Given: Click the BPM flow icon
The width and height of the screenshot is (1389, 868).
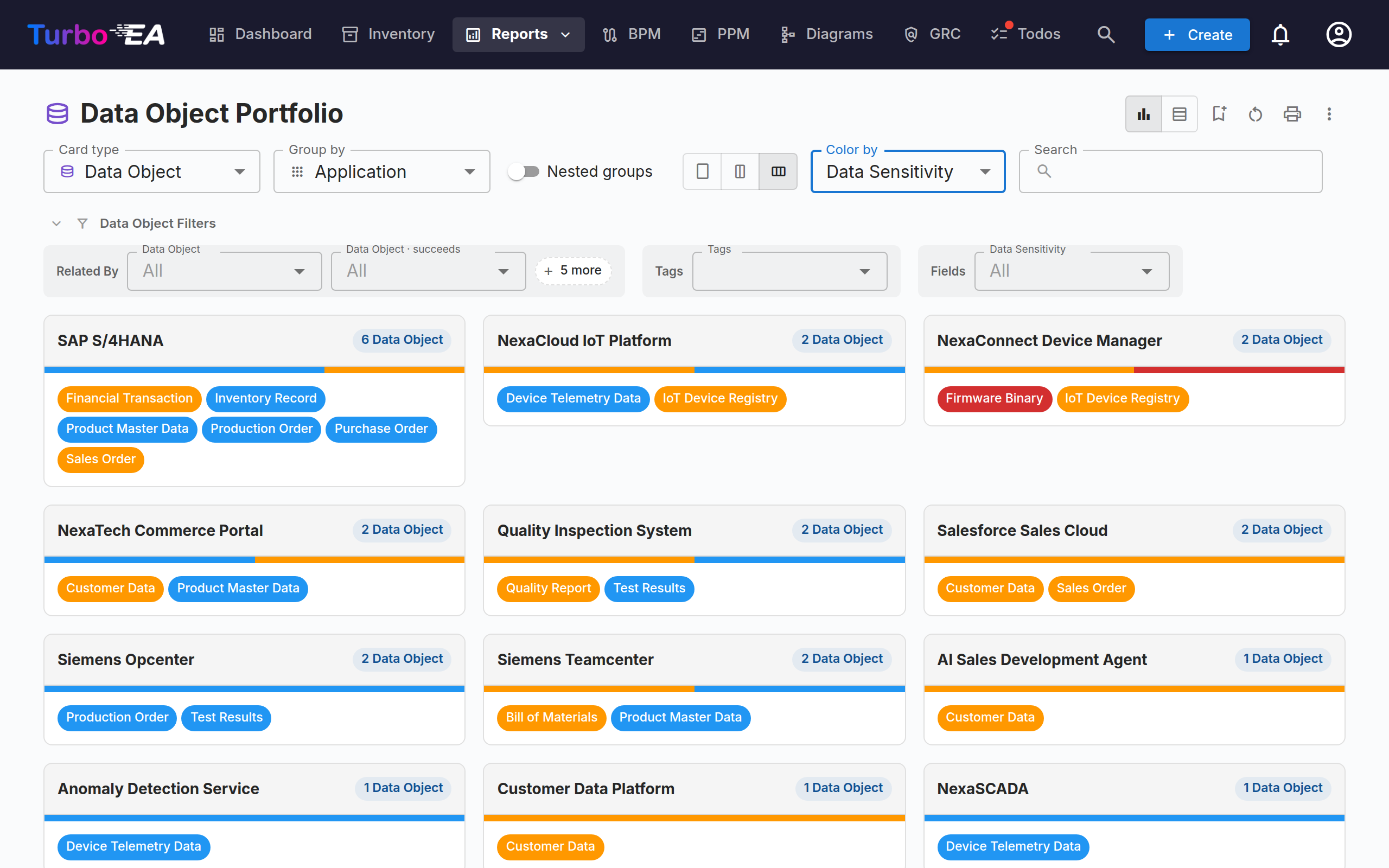Looking at the screenshot, I should tap(610, 34).
